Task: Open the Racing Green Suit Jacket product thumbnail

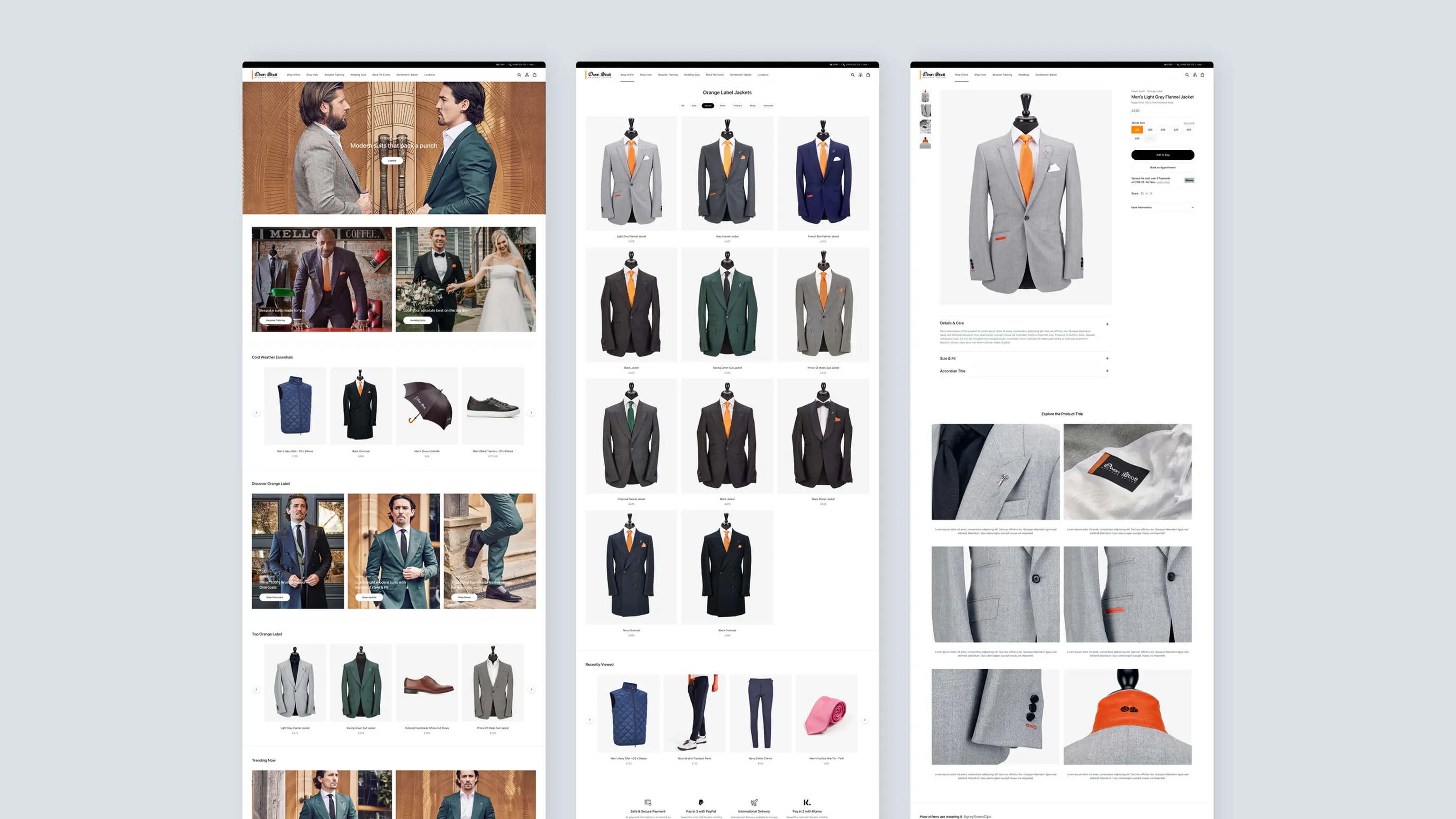Action: click(727, 305)
